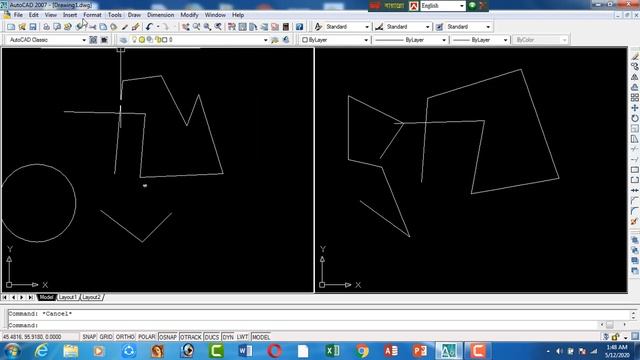Select the Mirror tool
The width and height of the screenshot is (640, 360).
635,77
